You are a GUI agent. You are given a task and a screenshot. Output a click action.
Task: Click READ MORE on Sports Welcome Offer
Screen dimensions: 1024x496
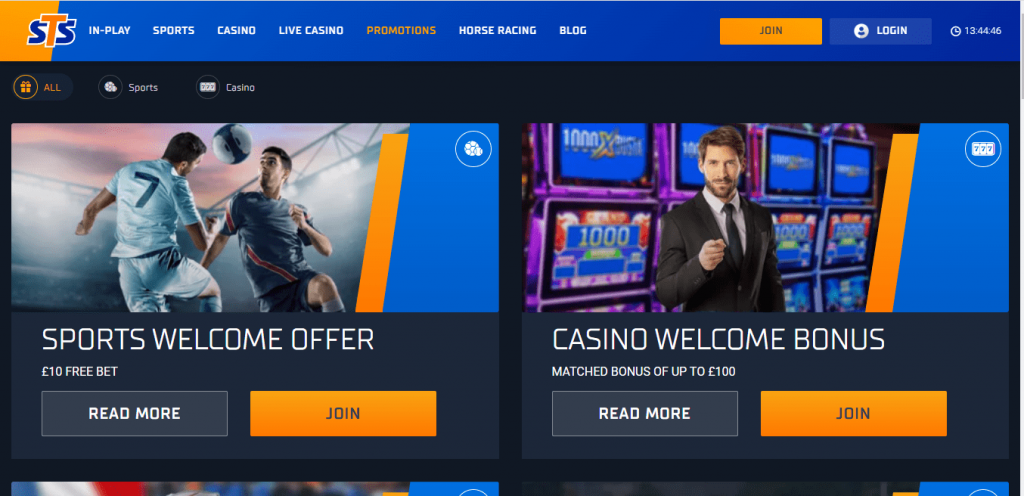pos(135,413)
